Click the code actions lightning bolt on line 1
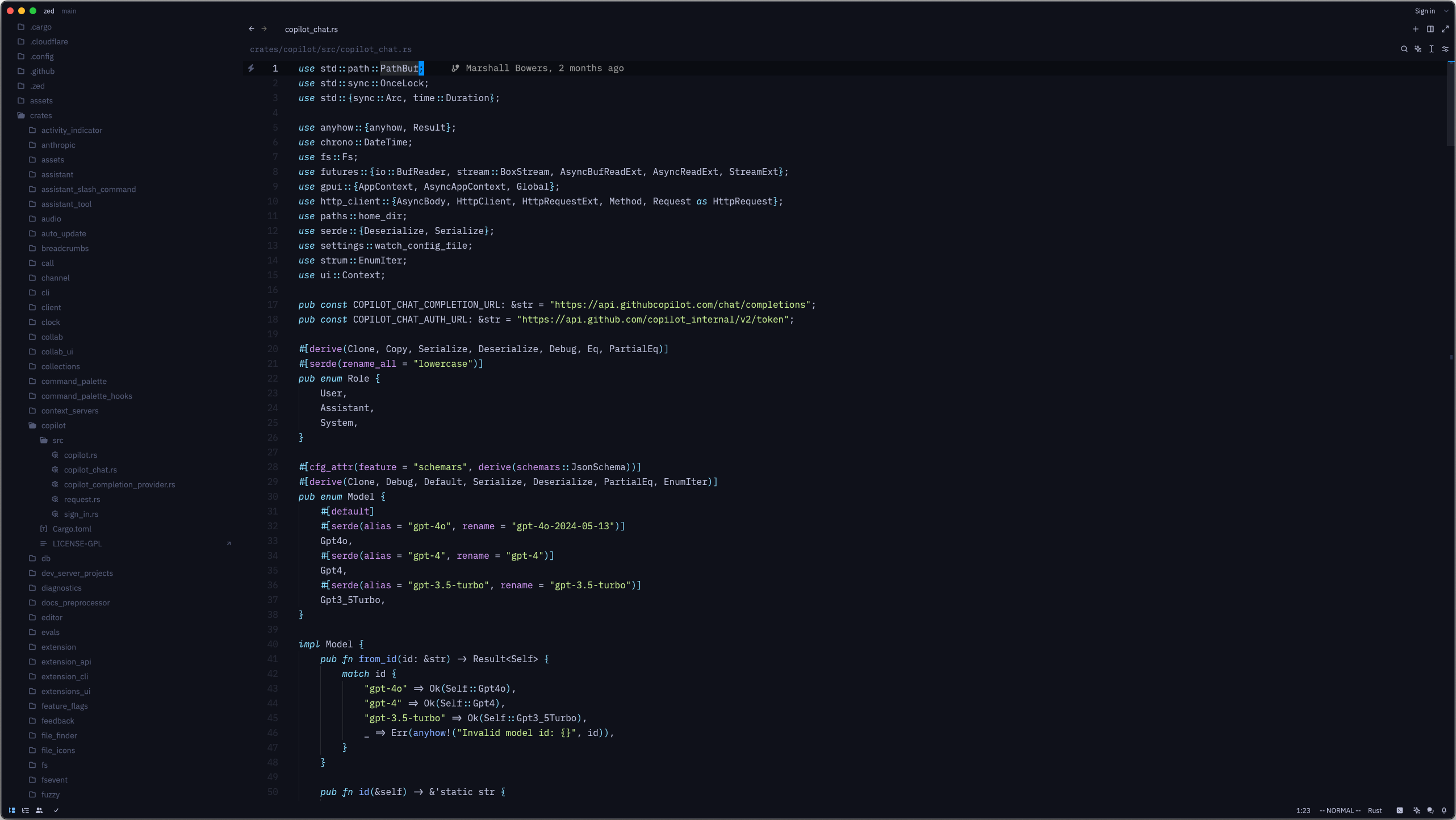This screenshot has height=820, width=1456. click(251, 68)
